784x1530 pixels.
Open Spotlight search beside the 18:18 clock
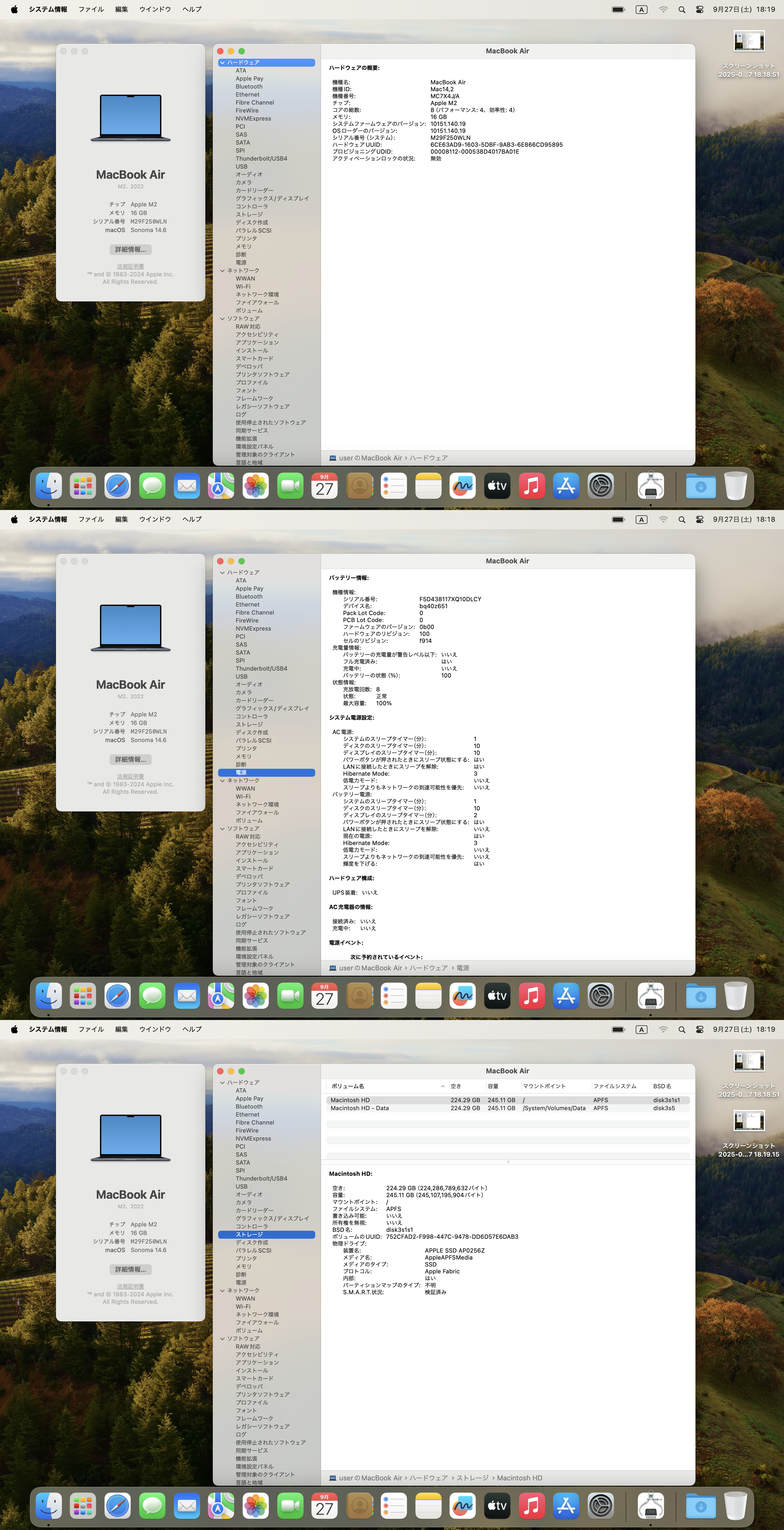(682, 520)
